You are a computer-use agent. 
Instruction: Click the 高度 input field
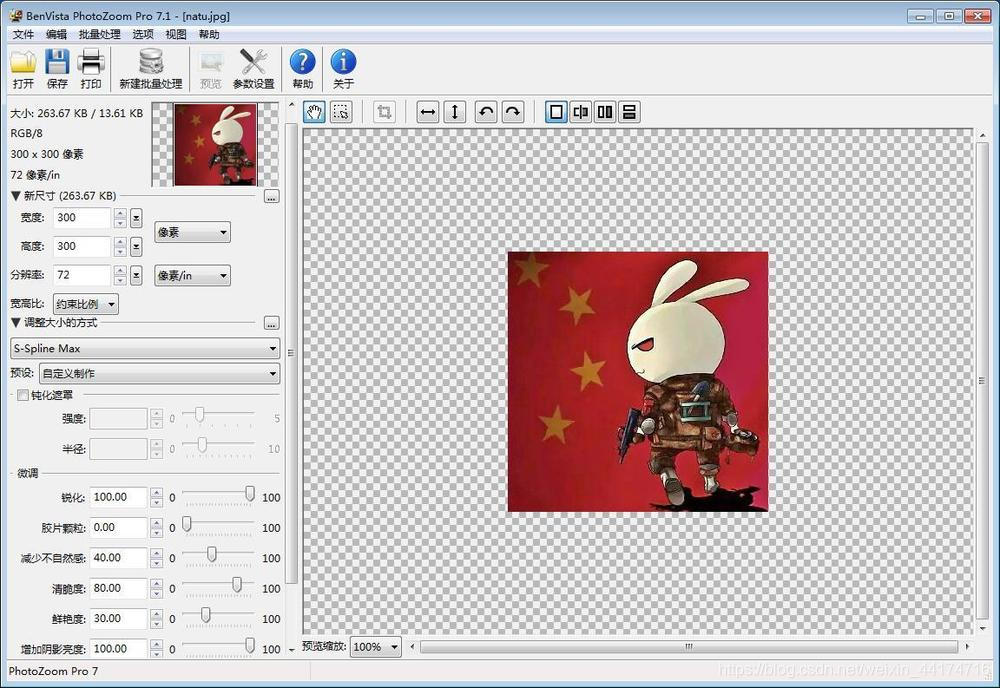82,247
